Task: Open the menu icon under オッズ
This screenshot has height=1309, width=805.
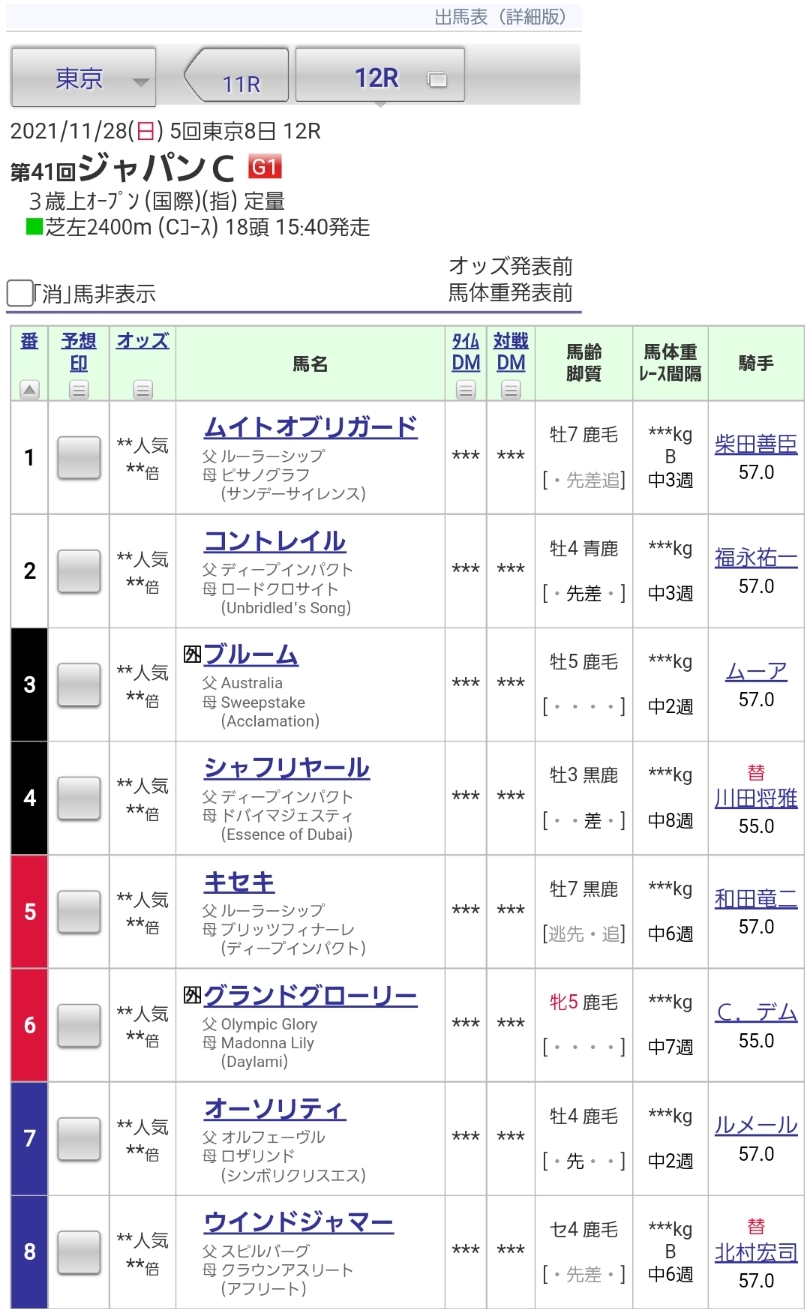Action: click(143, 390)
